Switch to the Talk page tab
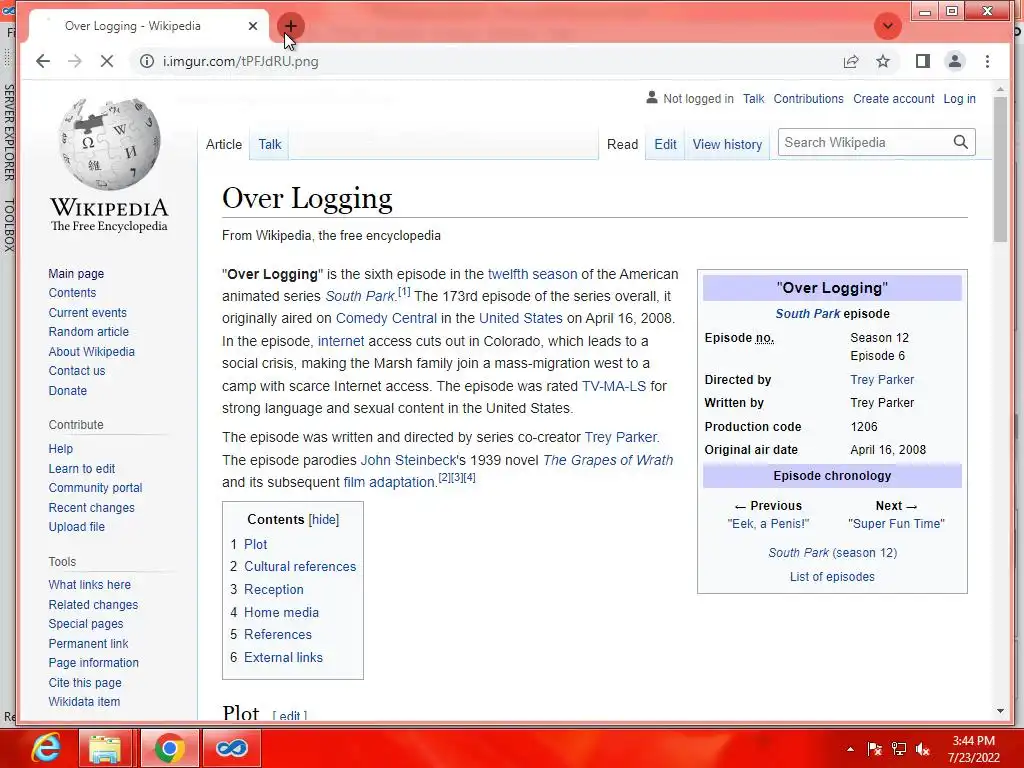The image size is (1024, 768). [x=270, y=144]
